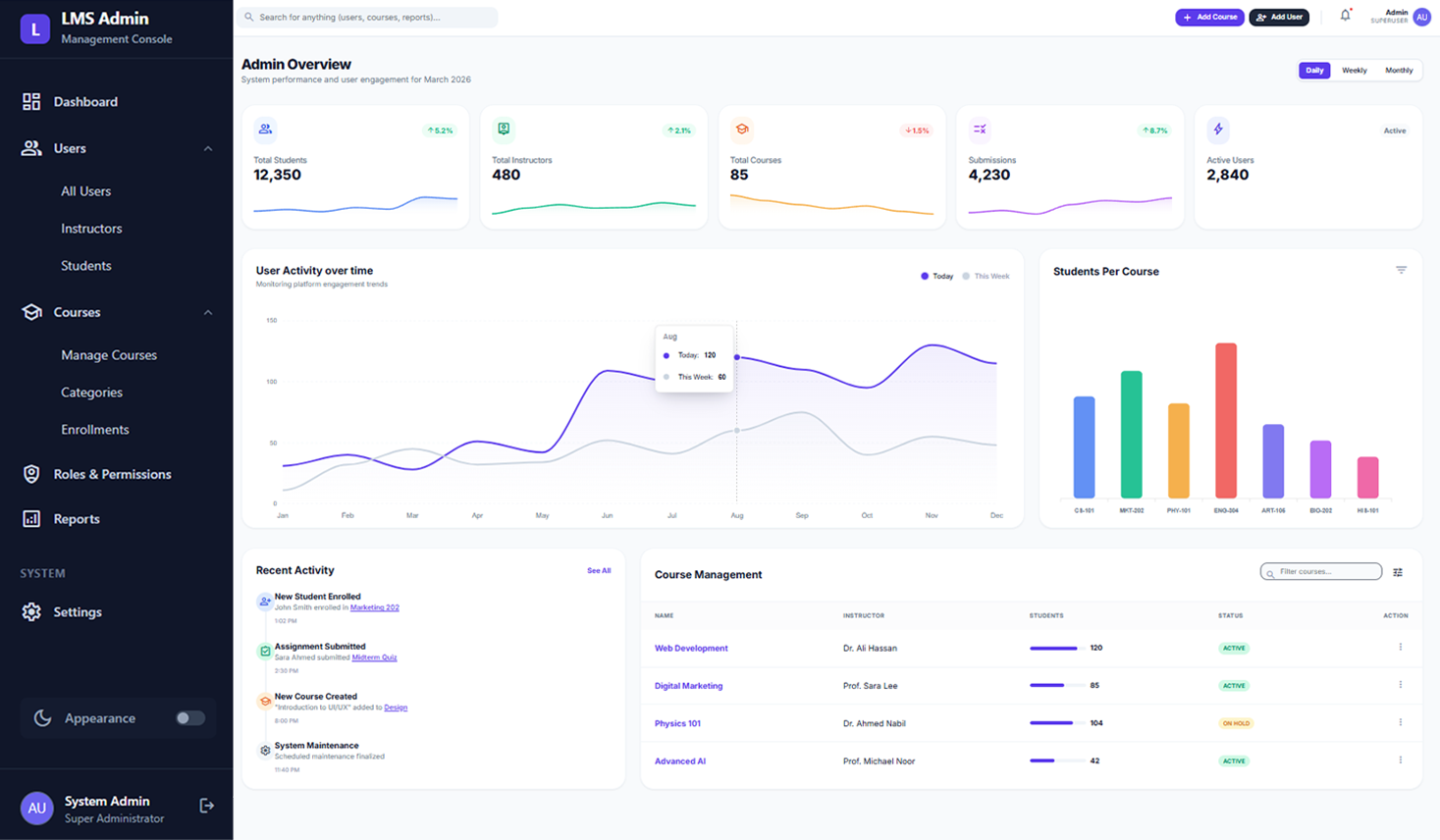The width and height of the screenshot is (1440, 840).
Task: Click the Settings gear icon
Action: [31, 612]
